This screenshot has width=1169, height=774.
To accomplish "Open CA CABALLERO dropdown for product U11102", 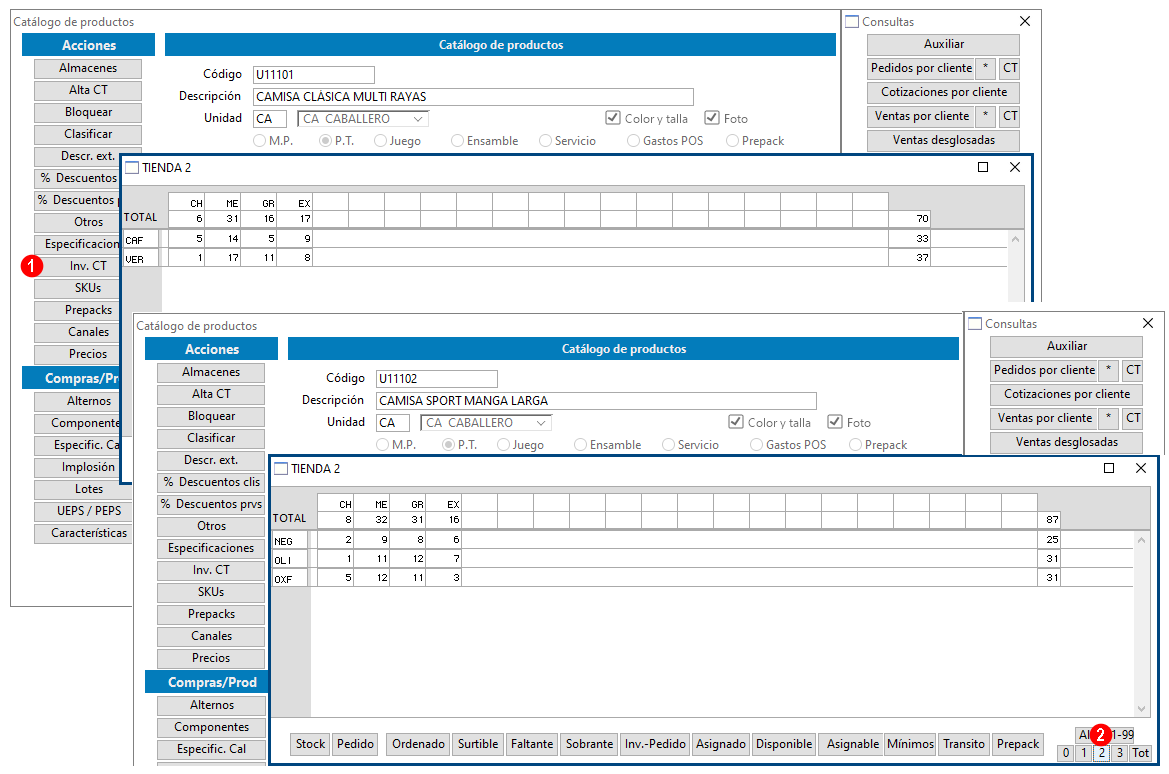I will click(x=486, y=423).
